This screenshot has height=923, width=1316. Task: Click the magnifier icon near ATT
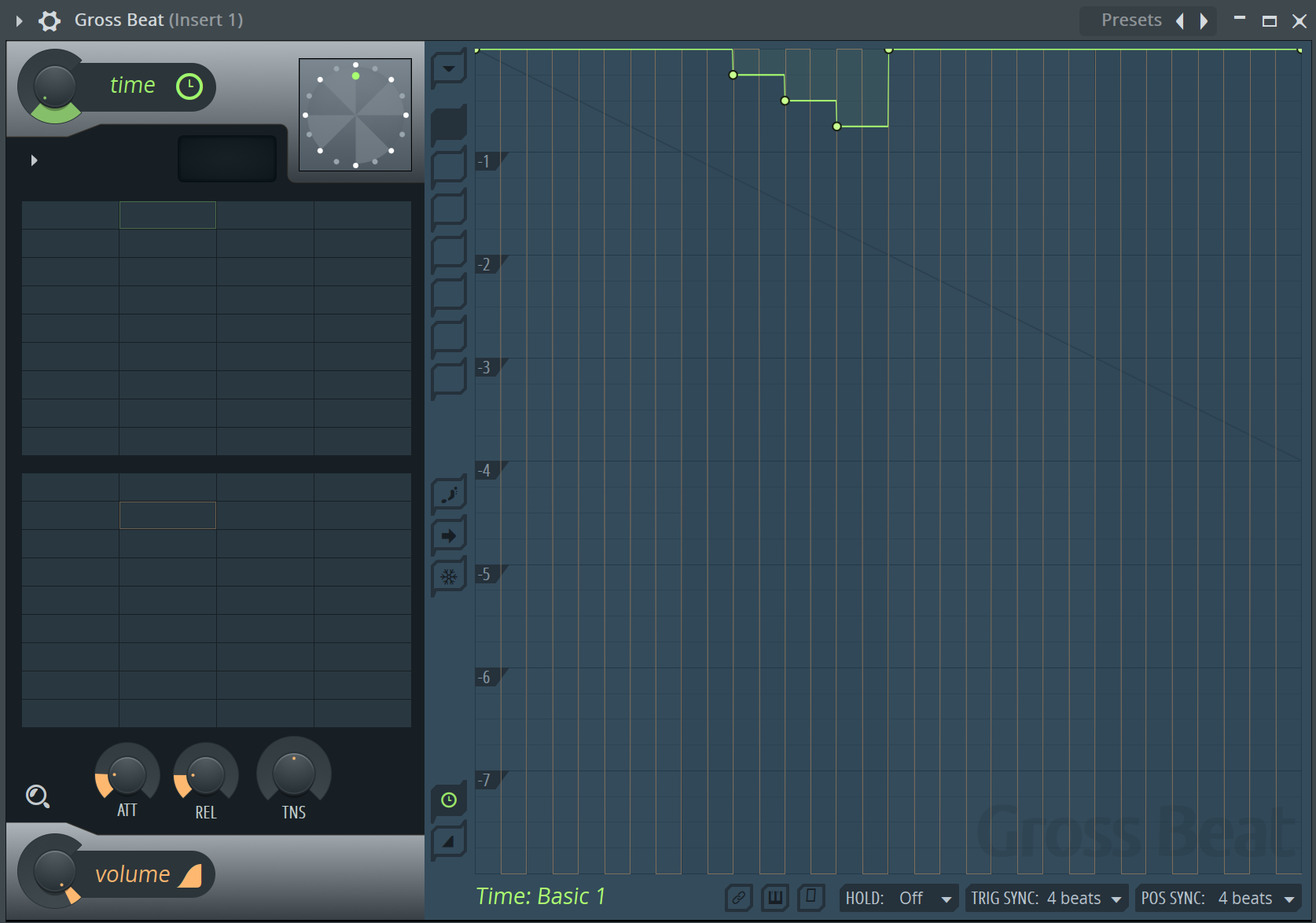[x=37, y=796]
